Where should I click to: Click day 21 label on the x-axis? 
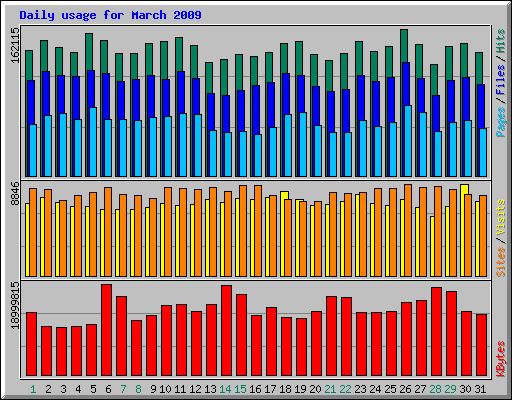[330, 389]
